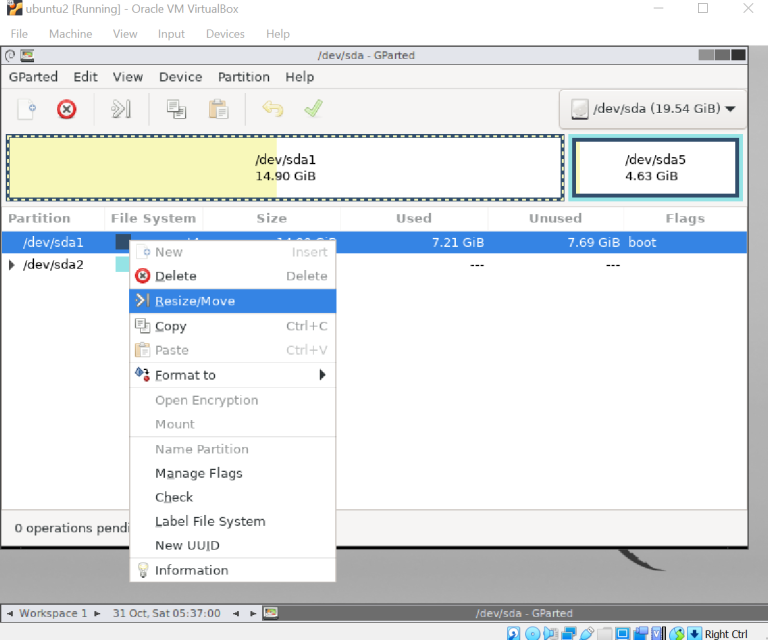Open the /dev/sda device selector dropdown

coord(653,109)
